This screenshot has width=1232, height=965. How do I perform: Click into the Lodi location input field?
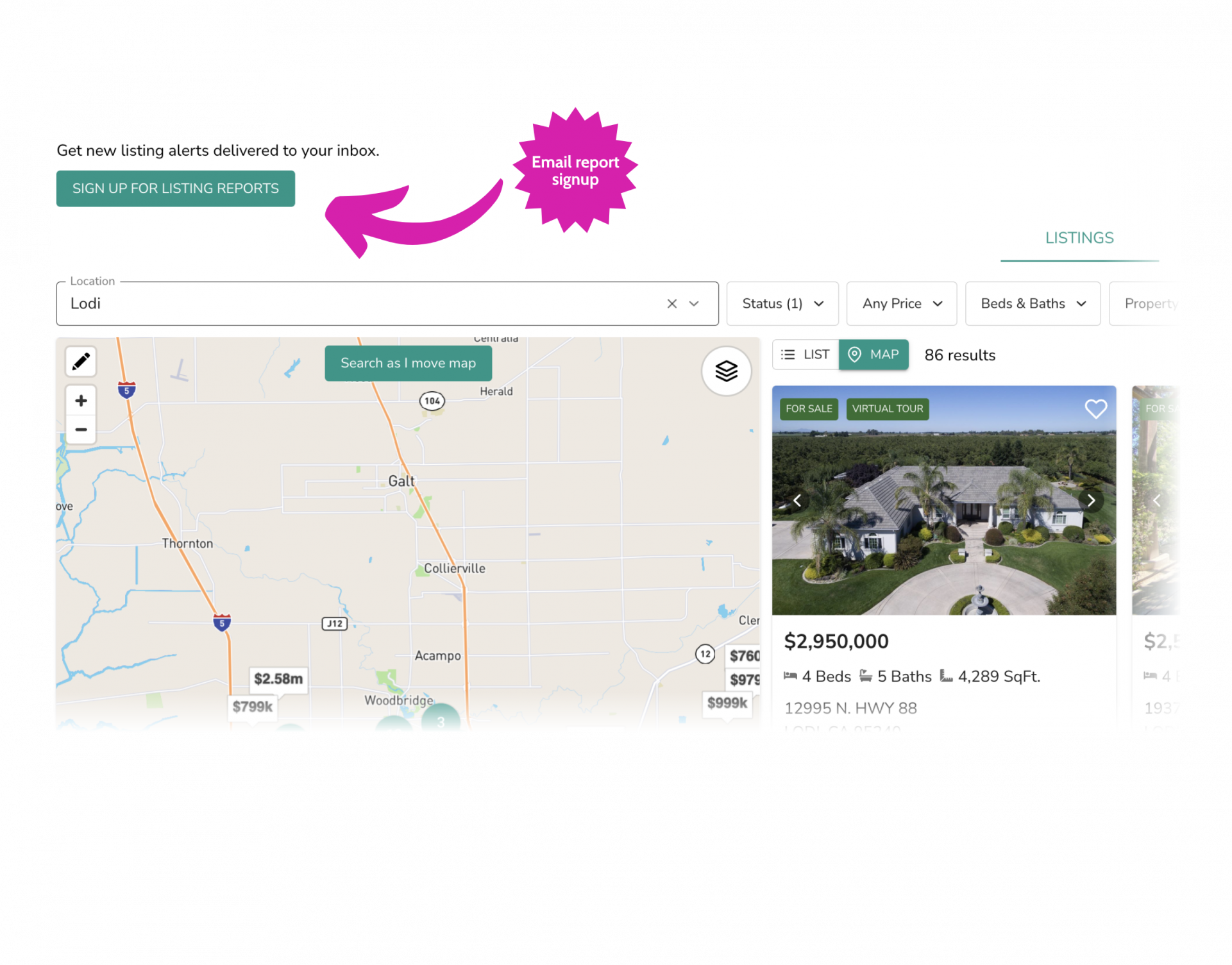pos(359,304)
